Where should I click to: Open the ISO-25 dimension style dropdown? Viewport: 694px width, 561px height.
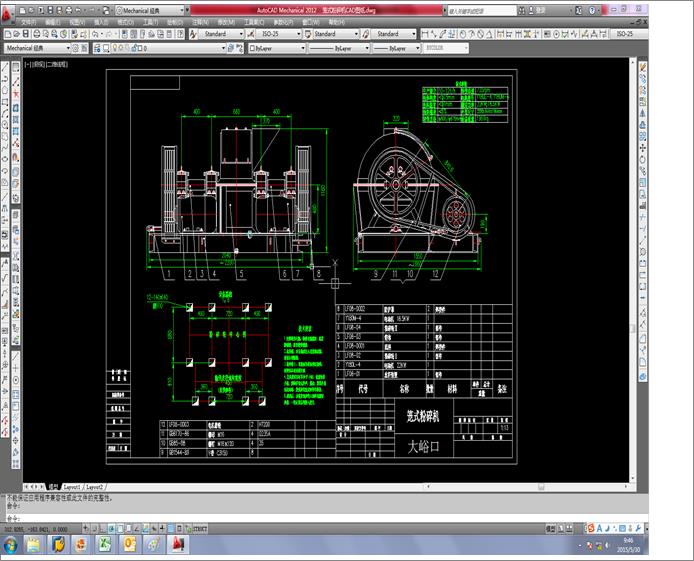279,34
